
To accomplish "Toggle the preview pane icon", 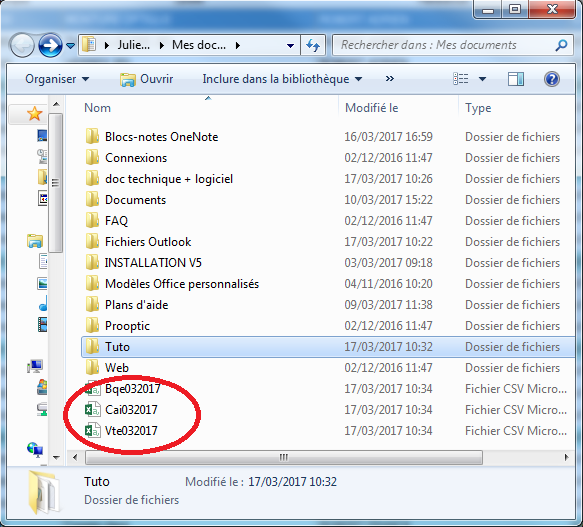I will [516, 79].
